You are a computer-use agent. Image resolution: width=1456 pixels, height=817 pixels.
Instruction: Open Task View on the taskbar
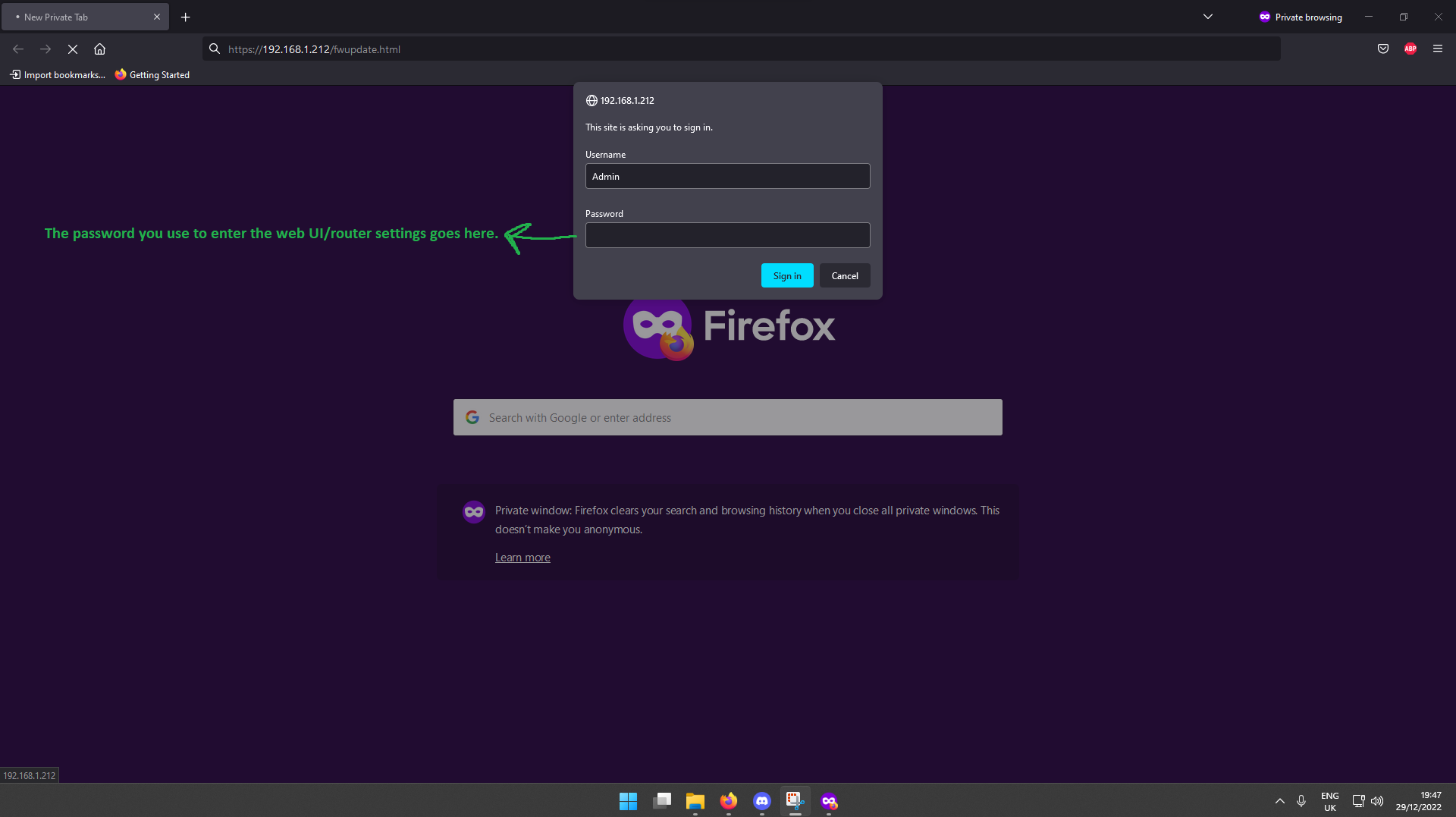coord(662,801)
